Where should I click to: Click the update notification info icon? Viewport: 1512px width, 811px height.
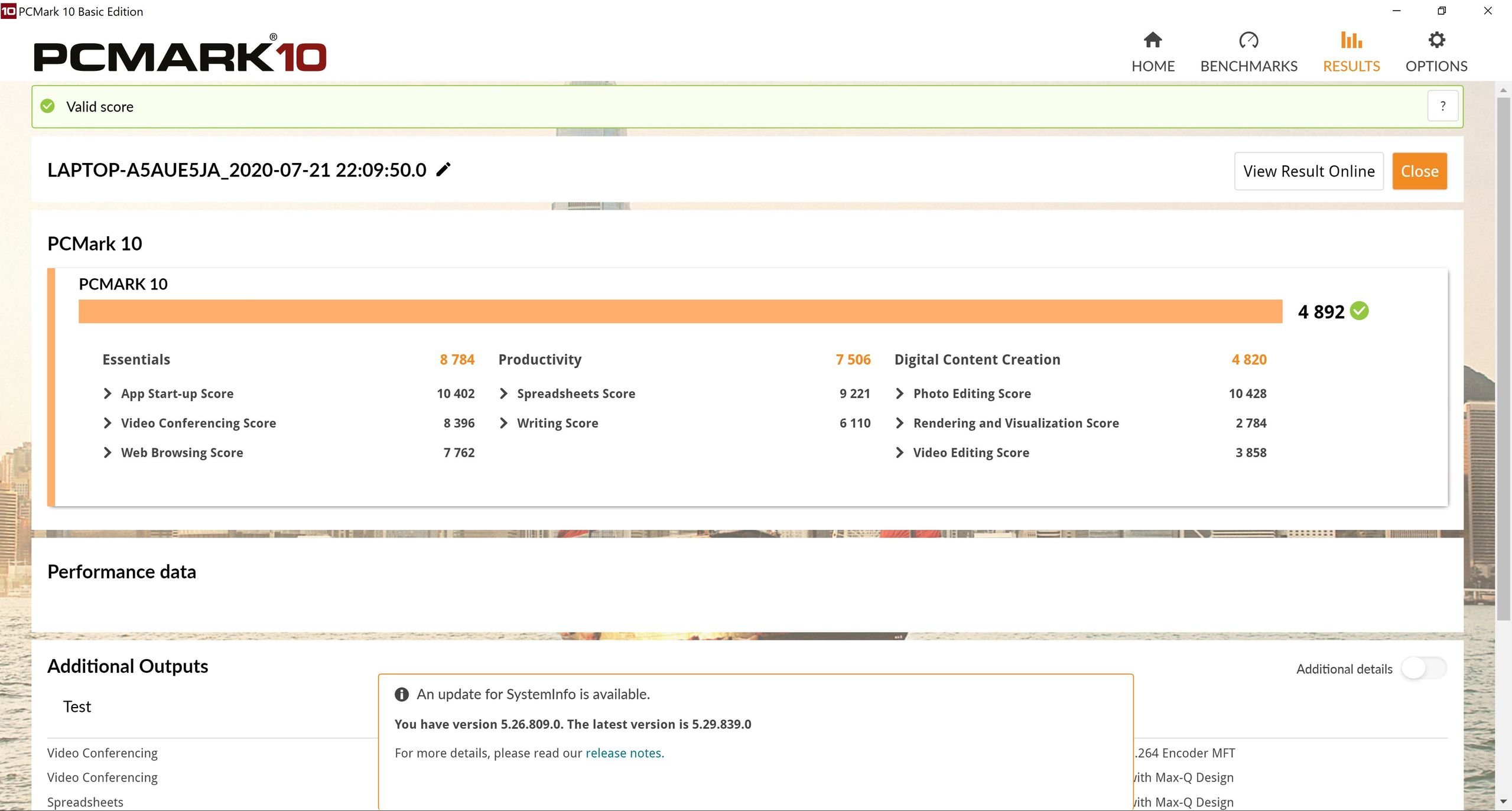[x=402, y=695]
